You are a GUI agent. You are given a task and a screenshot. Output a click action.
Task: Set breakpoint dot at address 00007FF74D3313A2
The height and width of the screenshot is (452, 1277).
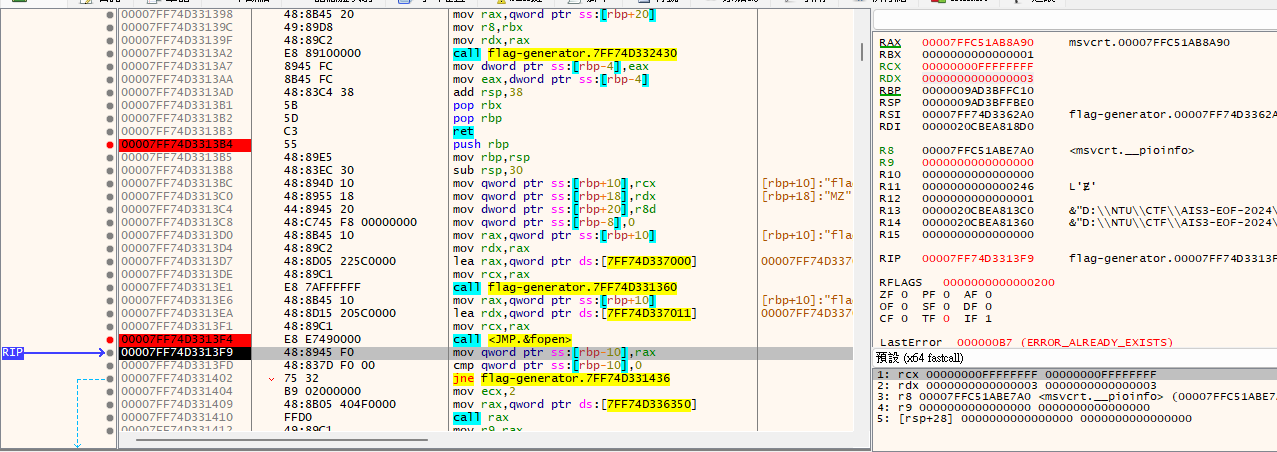(x=110, y=53)
